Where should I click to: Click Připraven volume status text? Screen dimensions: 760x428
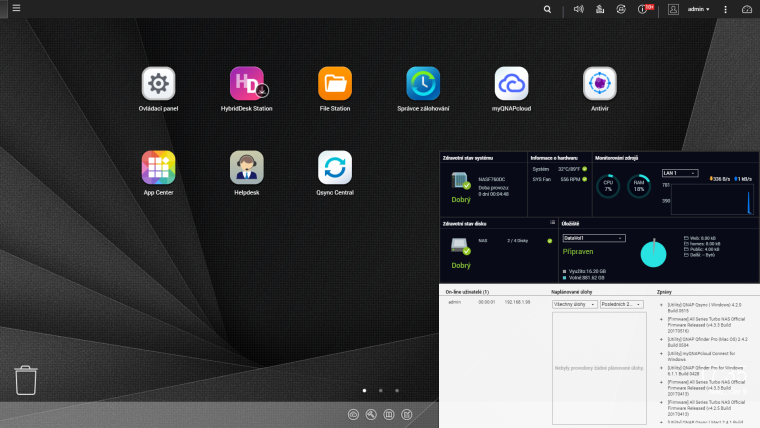578,252
